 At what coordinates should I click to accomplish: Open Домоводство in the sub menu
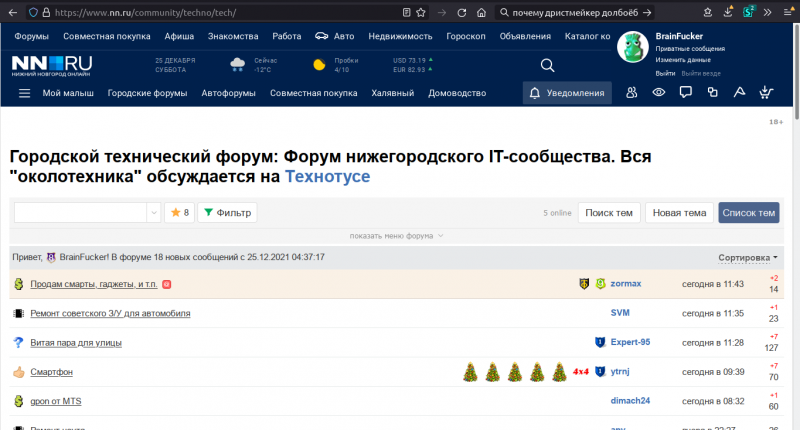pyautogui.click(x=457, y=93)
